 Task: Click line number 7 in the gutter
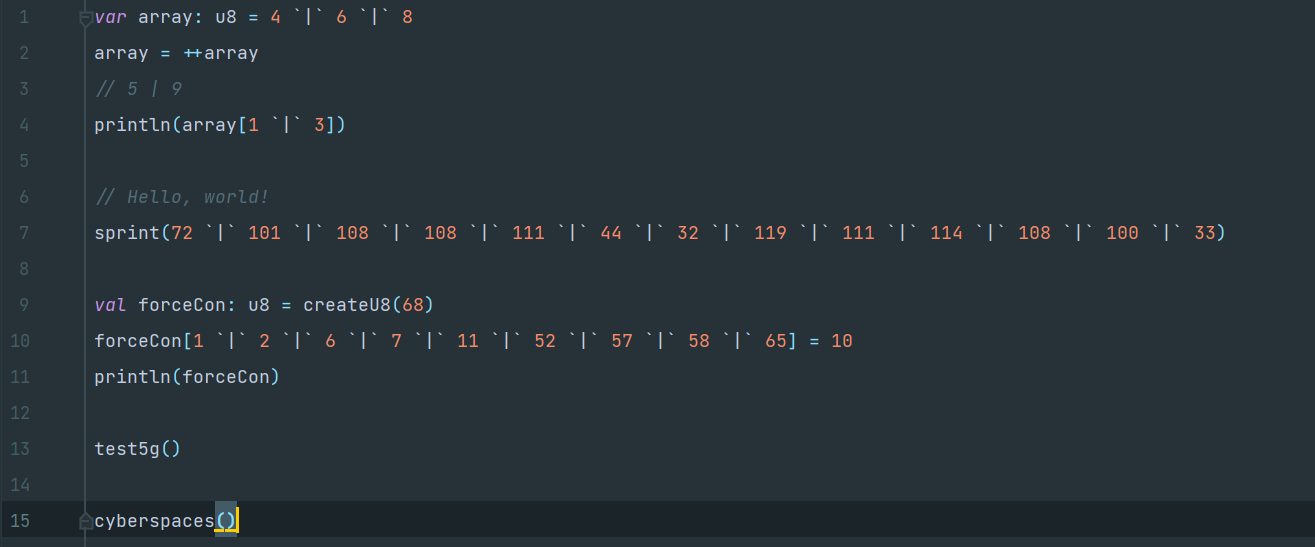23,233
